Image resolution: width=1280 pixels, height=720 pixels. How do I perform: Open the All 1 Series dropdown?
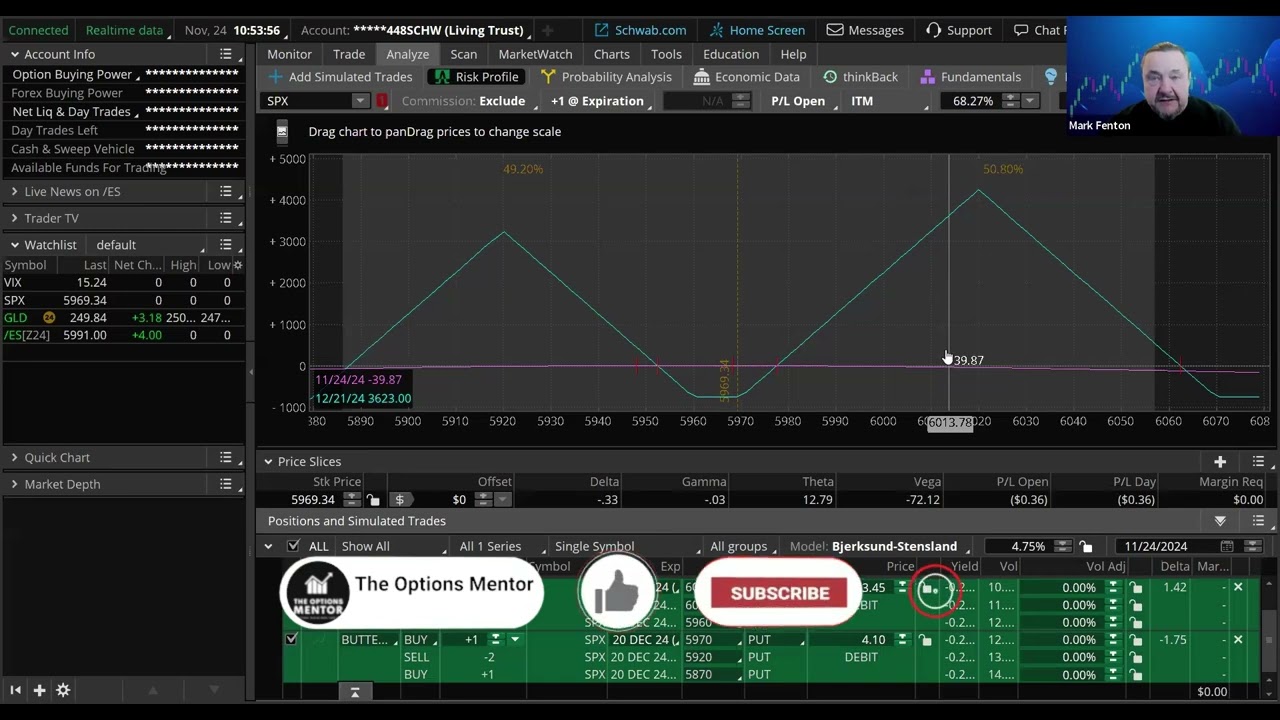pyautogui.click(x=498, y=546)
